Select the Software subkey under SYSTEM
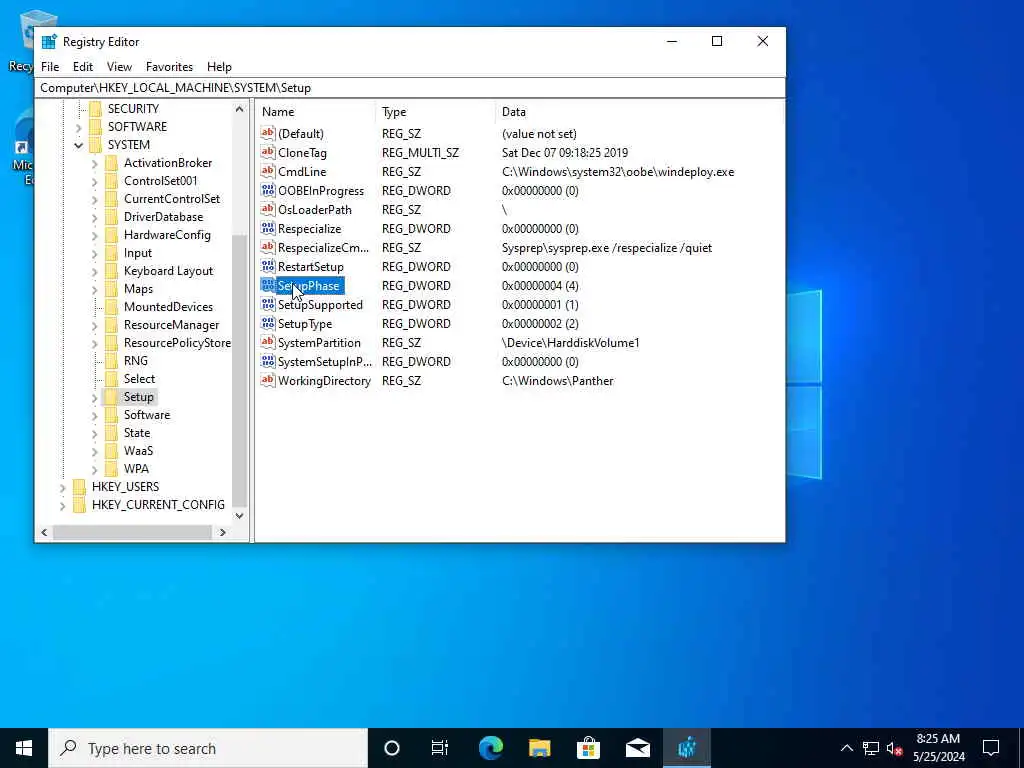Screen dimensions: 1024x768 click(x=147, y=415)
